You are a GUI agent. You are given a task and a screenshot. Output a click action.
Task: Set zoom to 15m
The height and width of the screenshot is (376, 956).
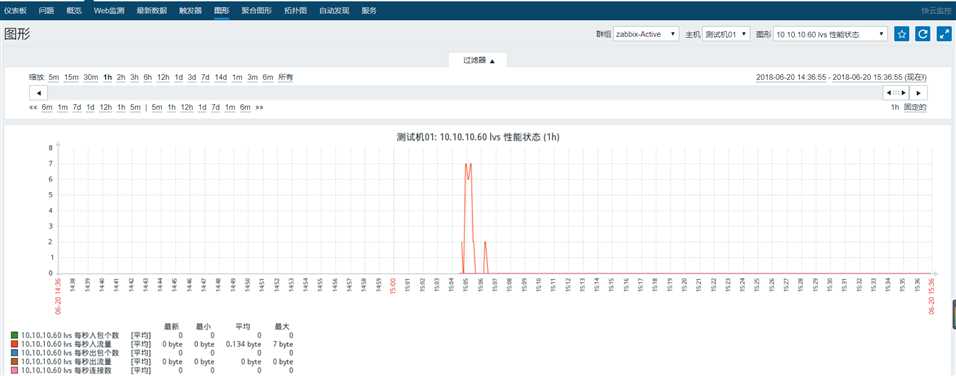71,77
